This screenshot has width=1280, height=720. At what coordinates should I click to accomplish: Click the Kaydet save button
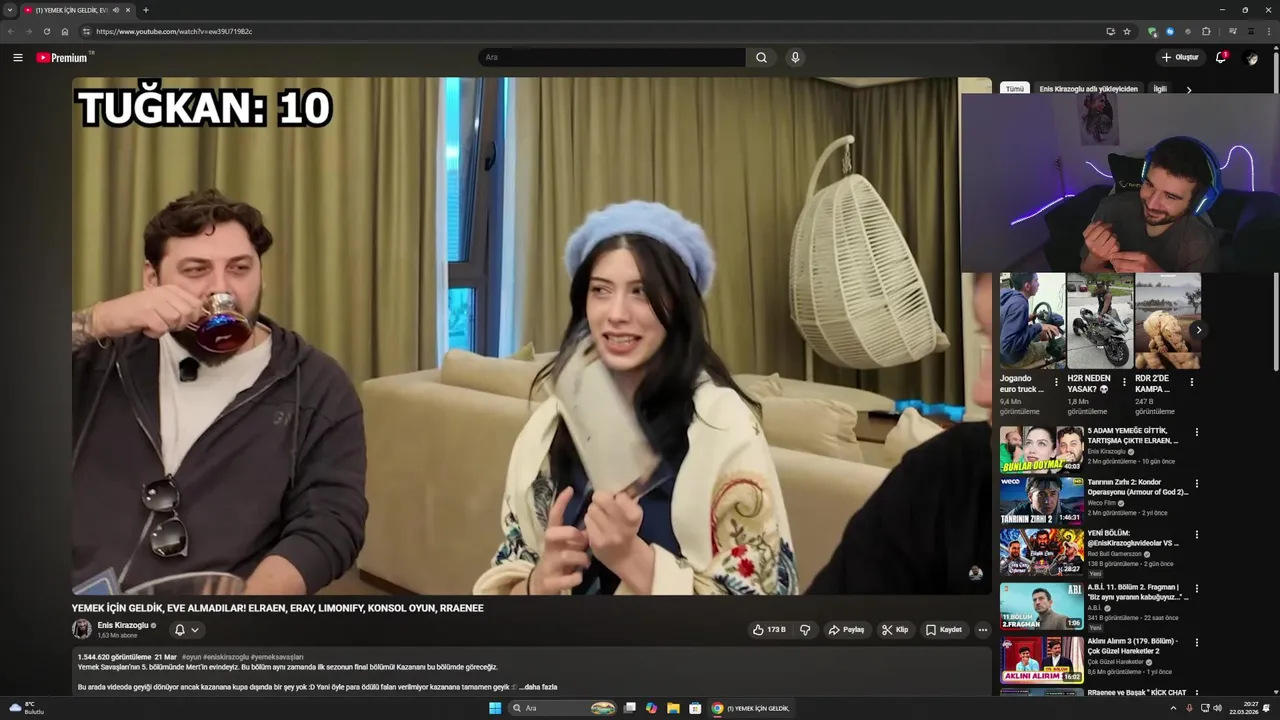(944, 630)
